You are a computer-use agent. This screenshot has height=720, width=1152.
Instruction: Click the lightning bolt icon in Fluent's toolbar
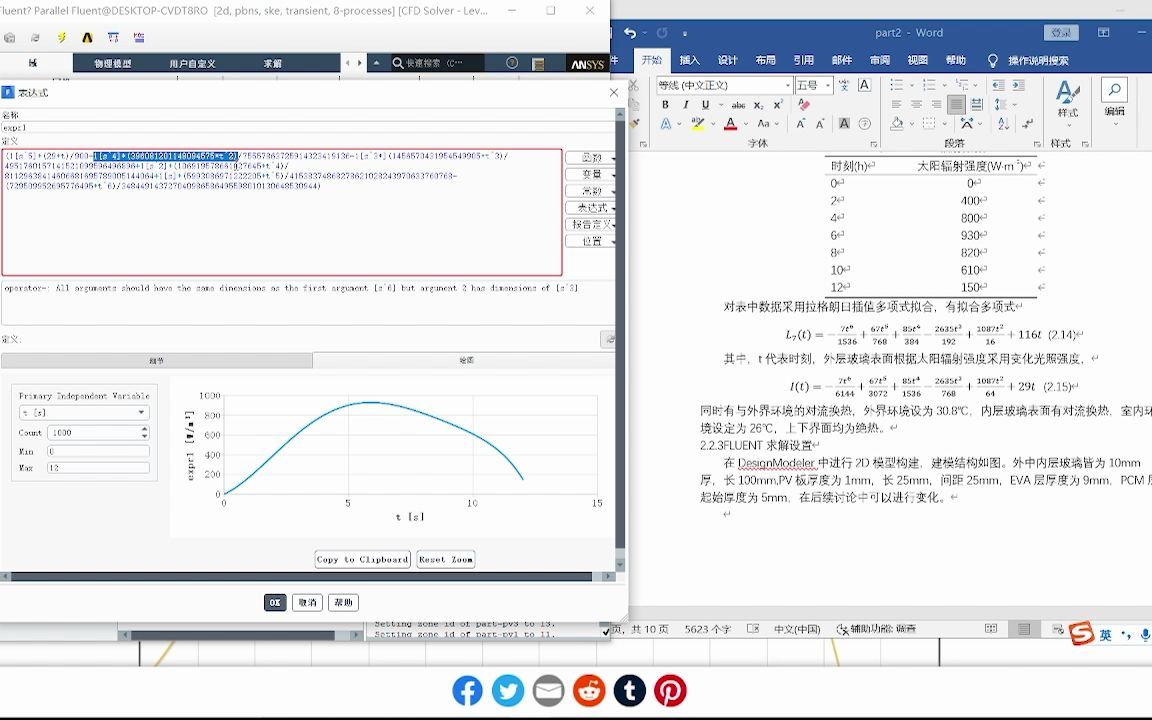[x=62, y=37]
